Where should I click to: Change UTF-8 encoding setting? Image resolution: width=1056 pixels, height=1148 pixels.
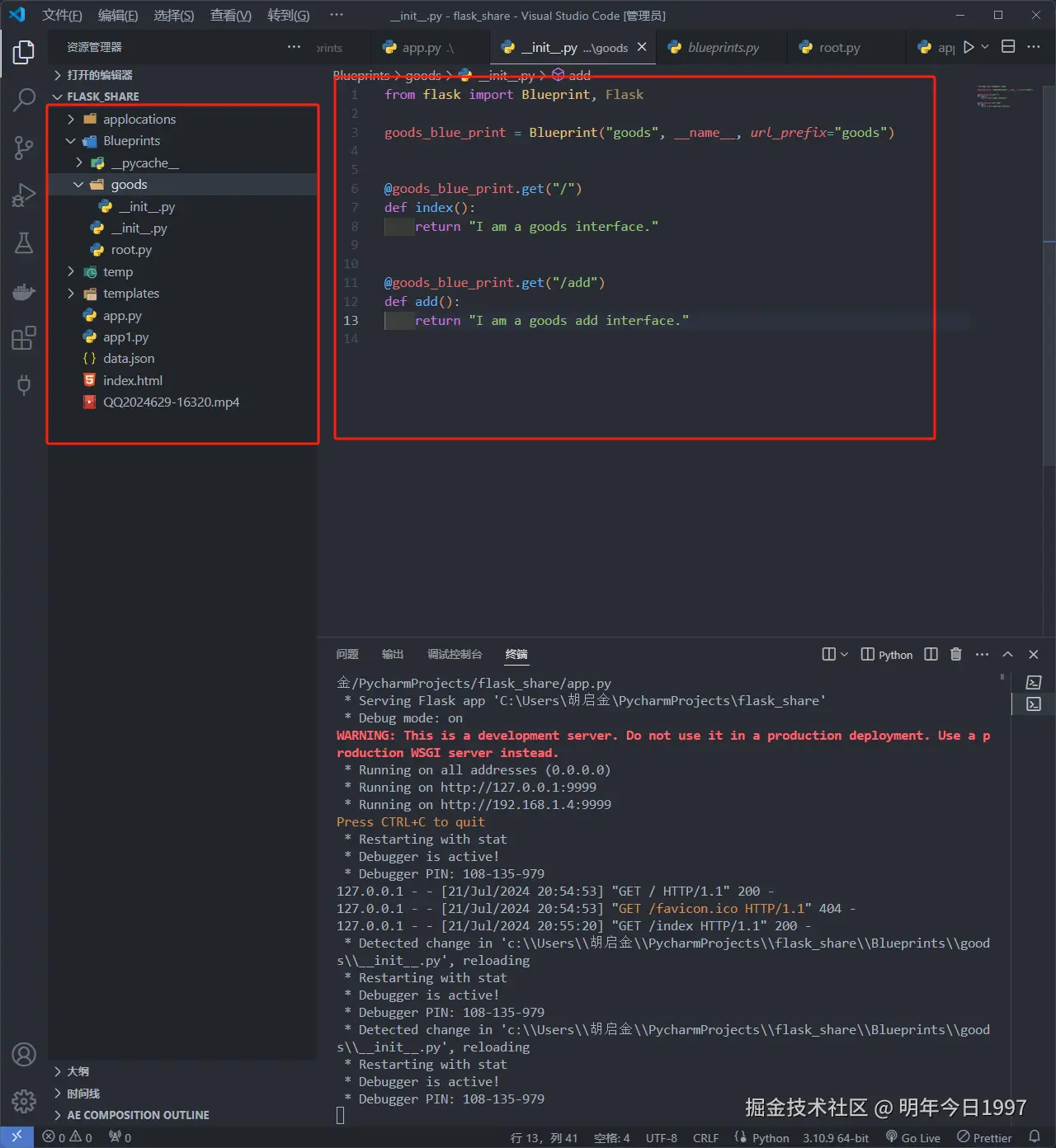pyautogui.click(x=661, y=1137)
